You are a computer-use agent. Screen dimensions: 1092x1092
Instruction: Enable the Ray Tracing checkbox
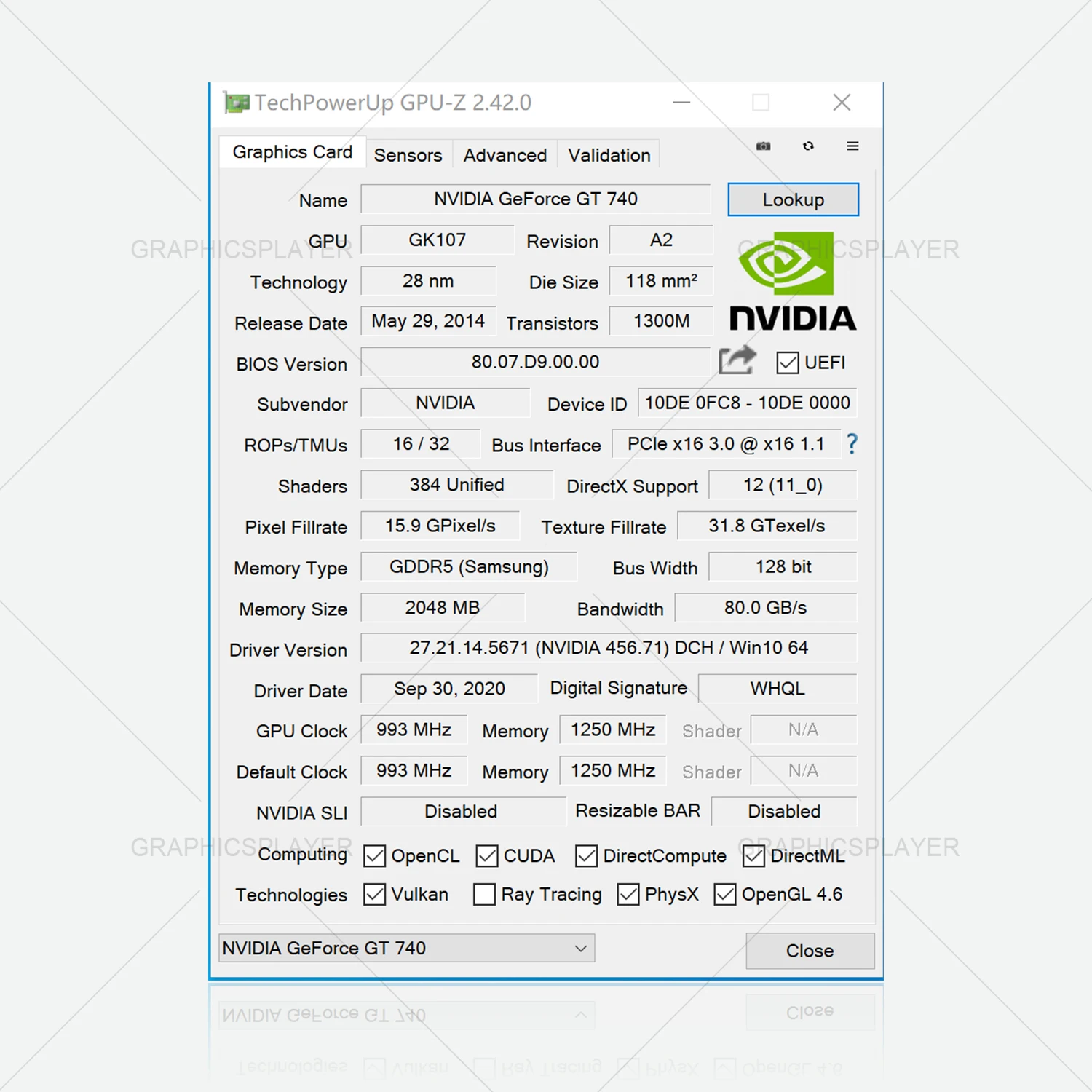pos(484,894)
